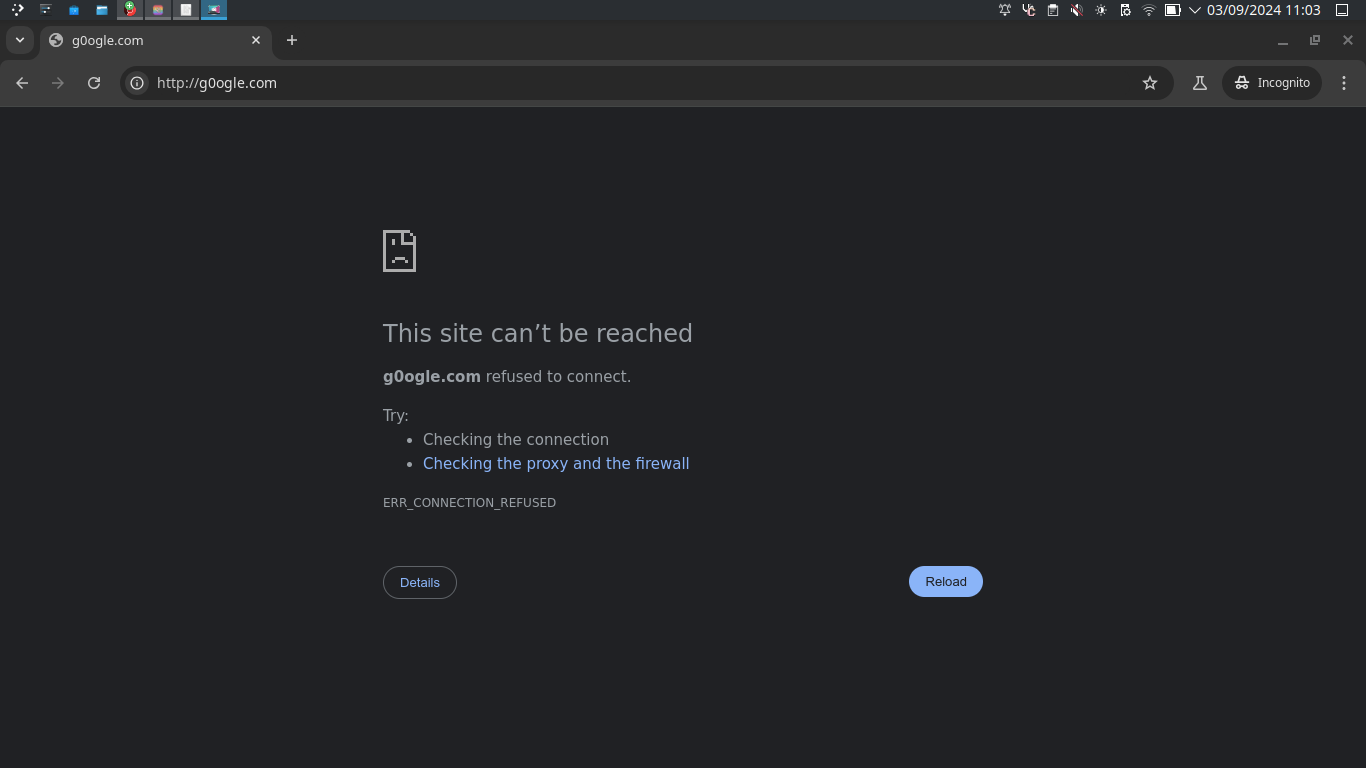This screenshot has width=1366, height=768.
Task: Open the clipboard tray icon
Action: click(1053, 10)
